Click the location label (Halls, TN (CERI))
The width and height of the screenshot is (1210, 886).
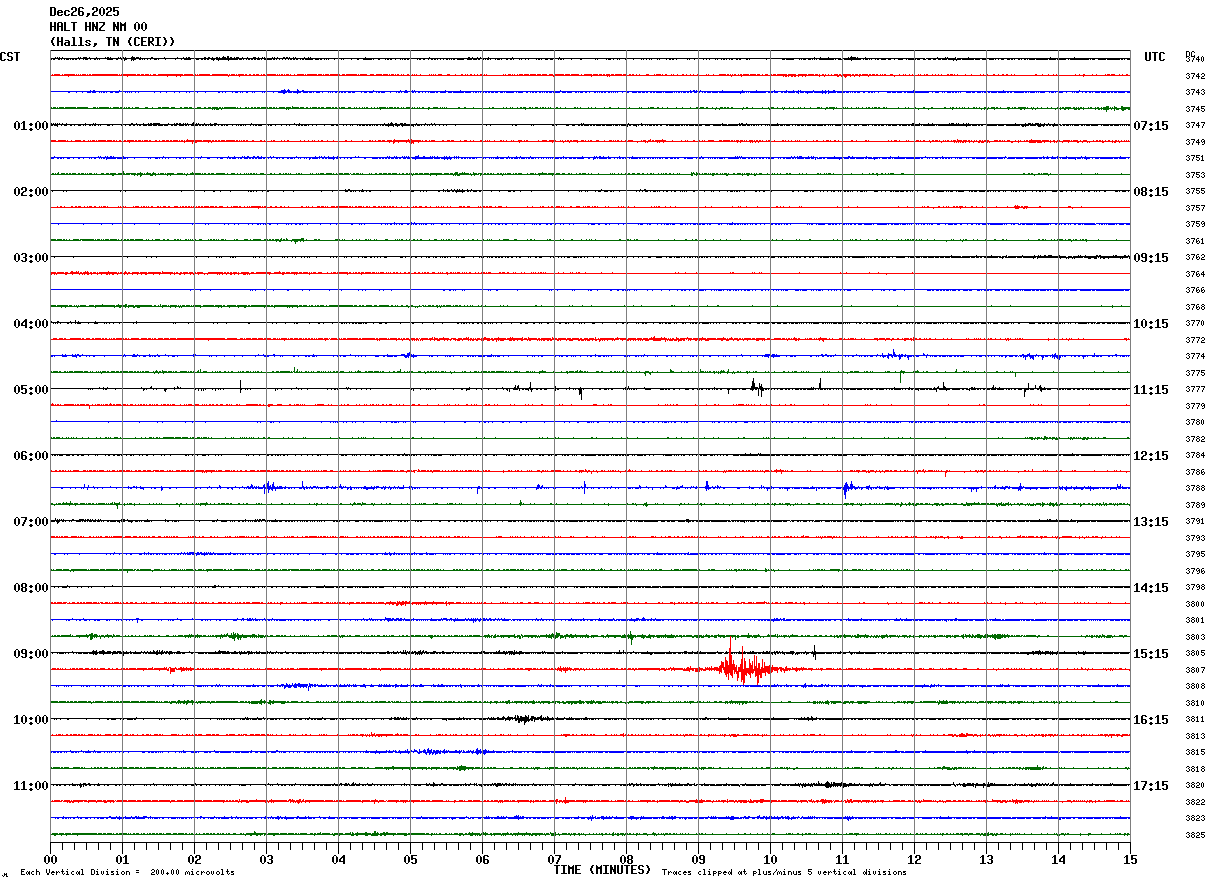[112, 42]
